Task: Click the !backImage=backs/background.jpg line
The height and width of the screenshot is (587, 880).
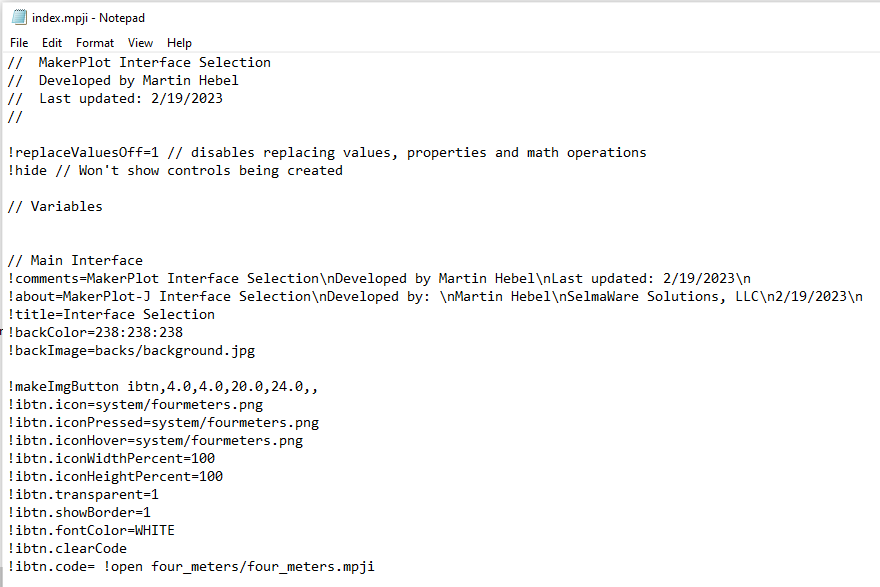Action: pos(131,351)
